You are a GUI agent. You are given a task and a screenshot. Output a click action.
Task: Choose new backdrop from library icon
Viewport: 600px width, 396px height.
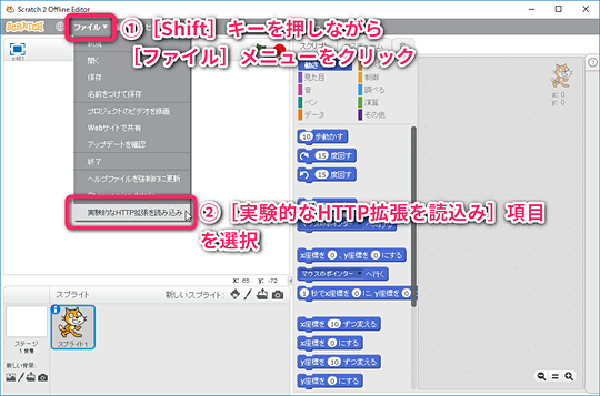point(11,378)
